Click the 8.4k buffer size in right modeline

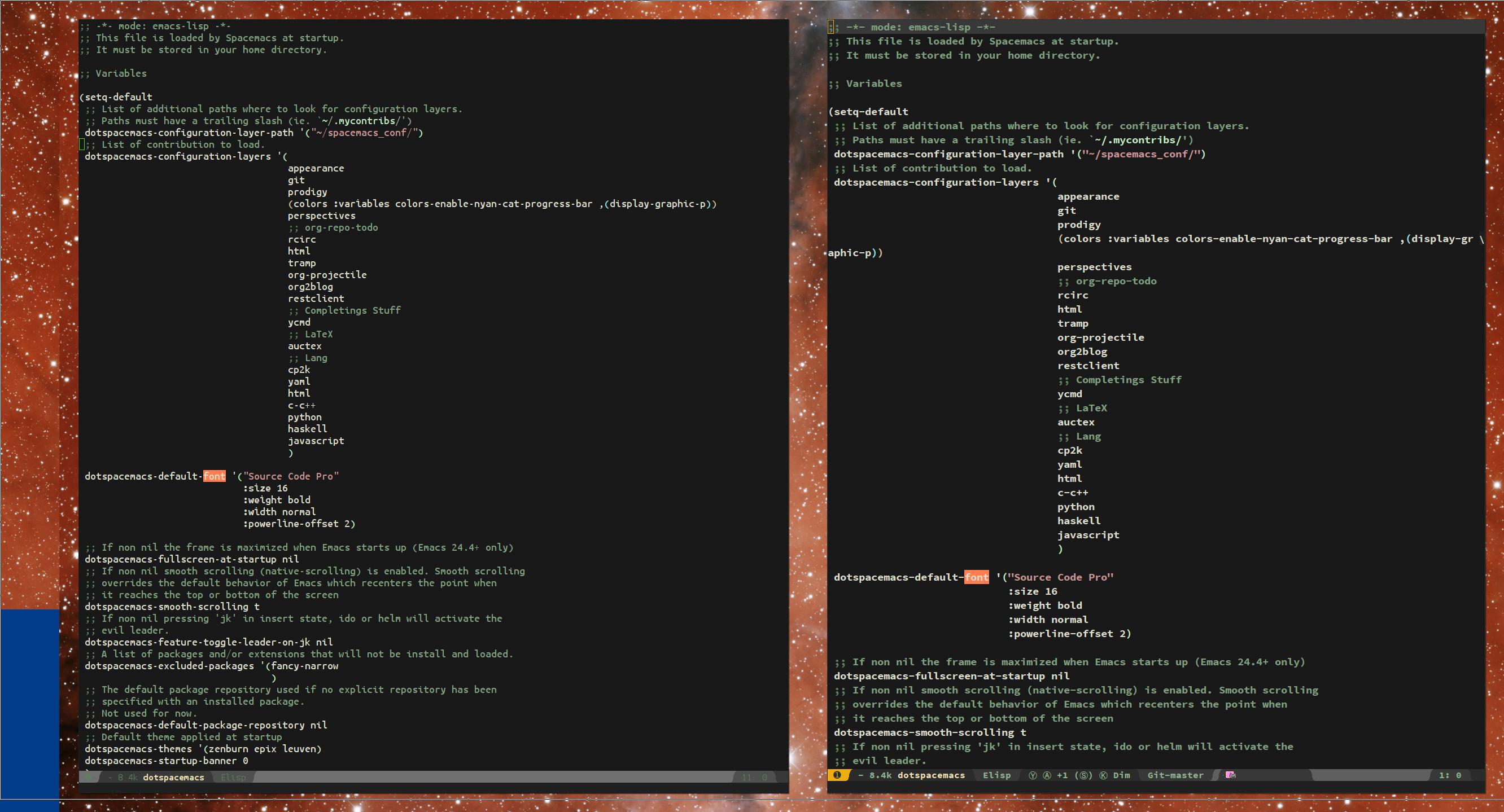(881, 775)
